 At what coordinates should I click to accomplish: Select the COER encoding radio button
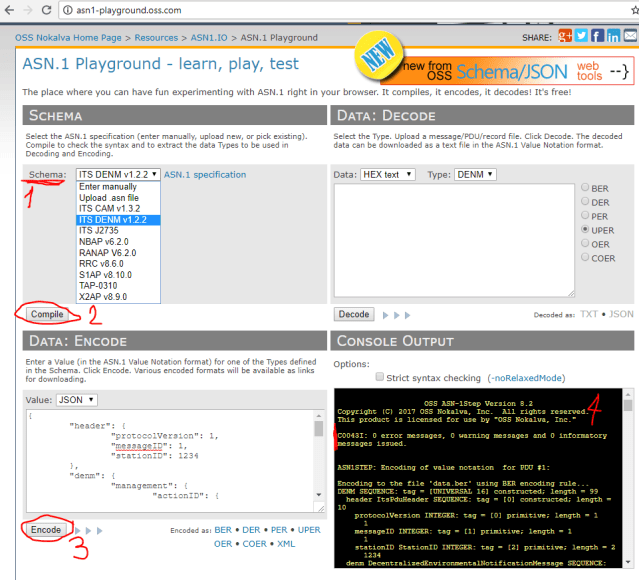click(x=586, y=258)
